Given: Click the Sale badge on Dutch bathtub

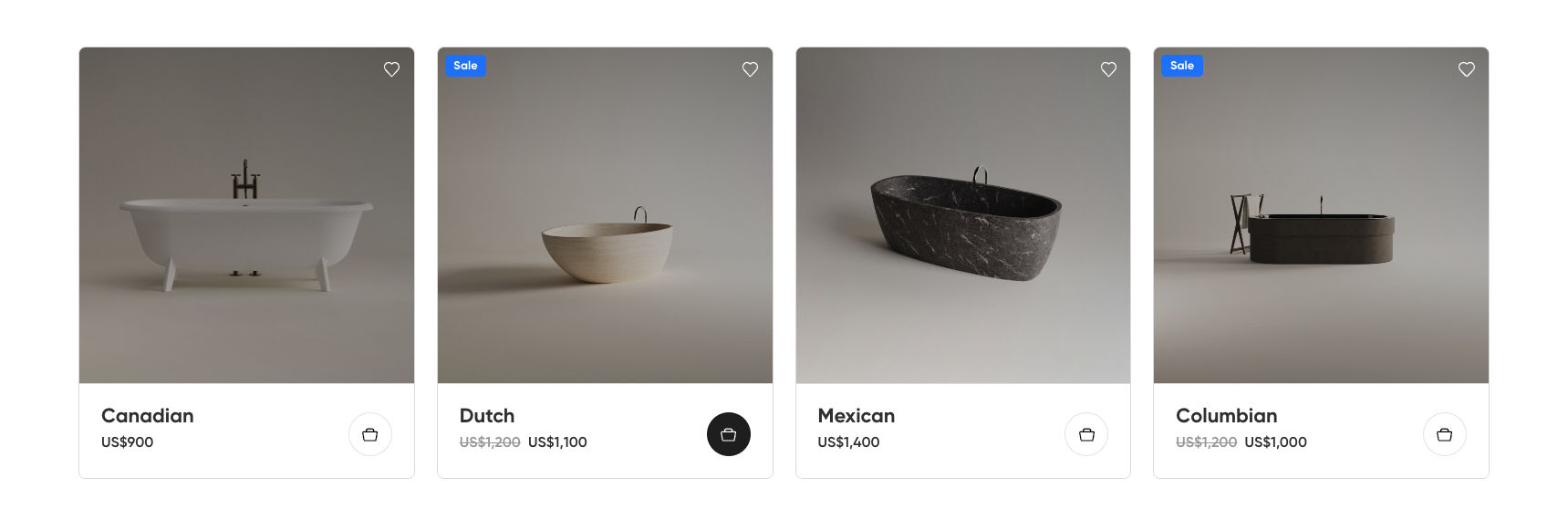Looking at the screenshot, I should (465, 66).
